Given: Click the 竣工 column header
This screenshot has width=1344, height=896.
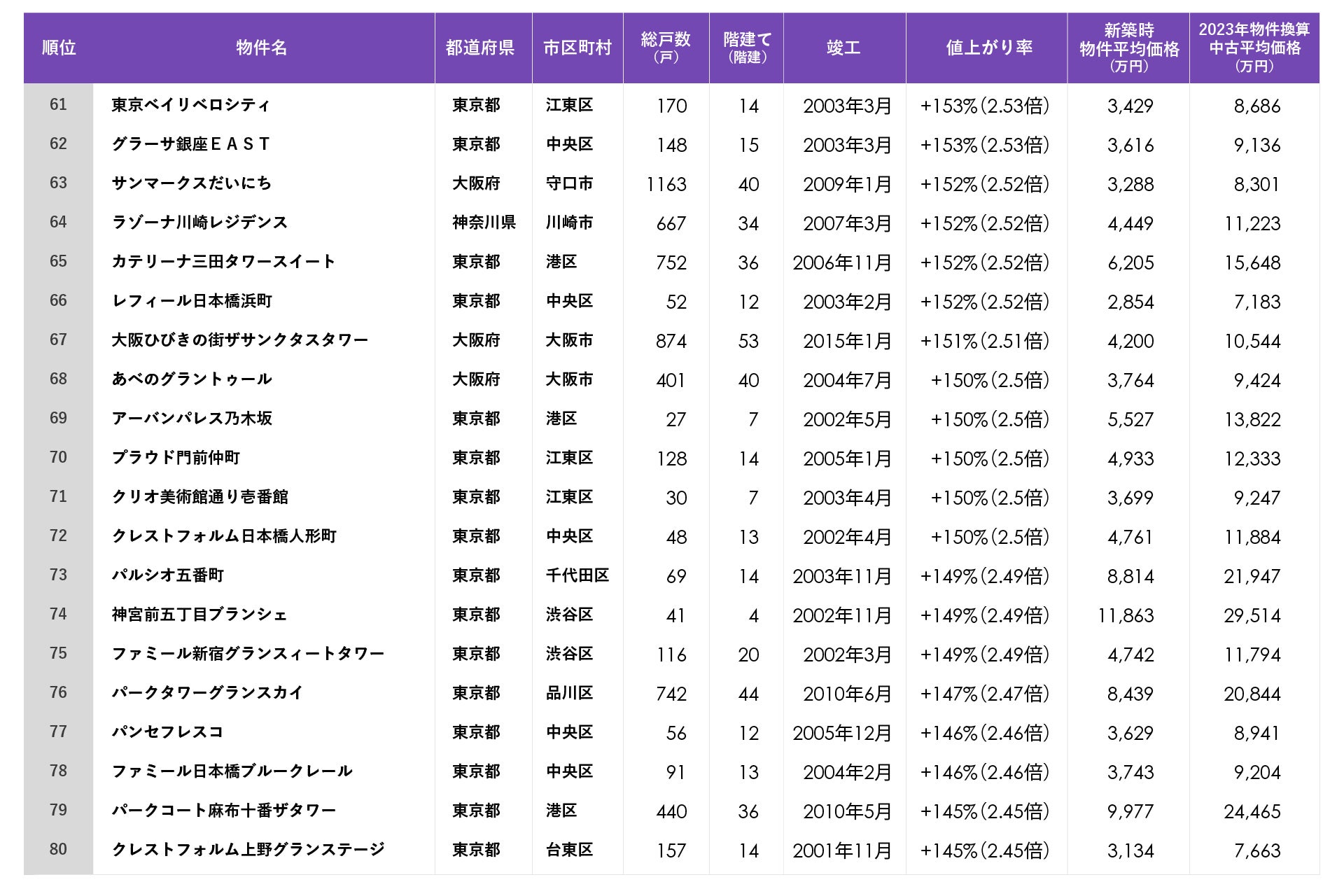Looking at the screenshot, I should pyautogui.click(x=843, y=48).
